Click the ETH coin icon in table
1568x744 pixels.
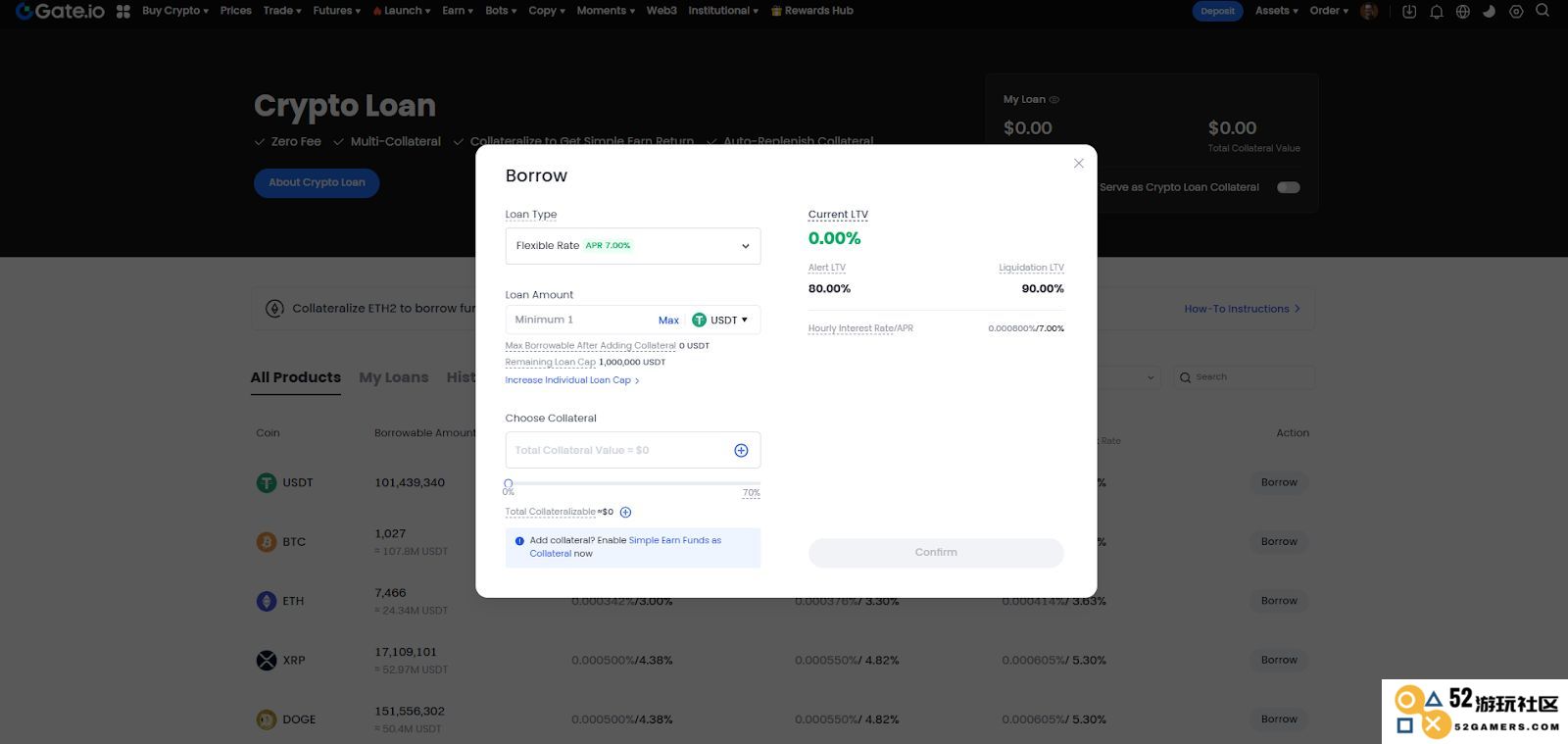click(267, 601)
